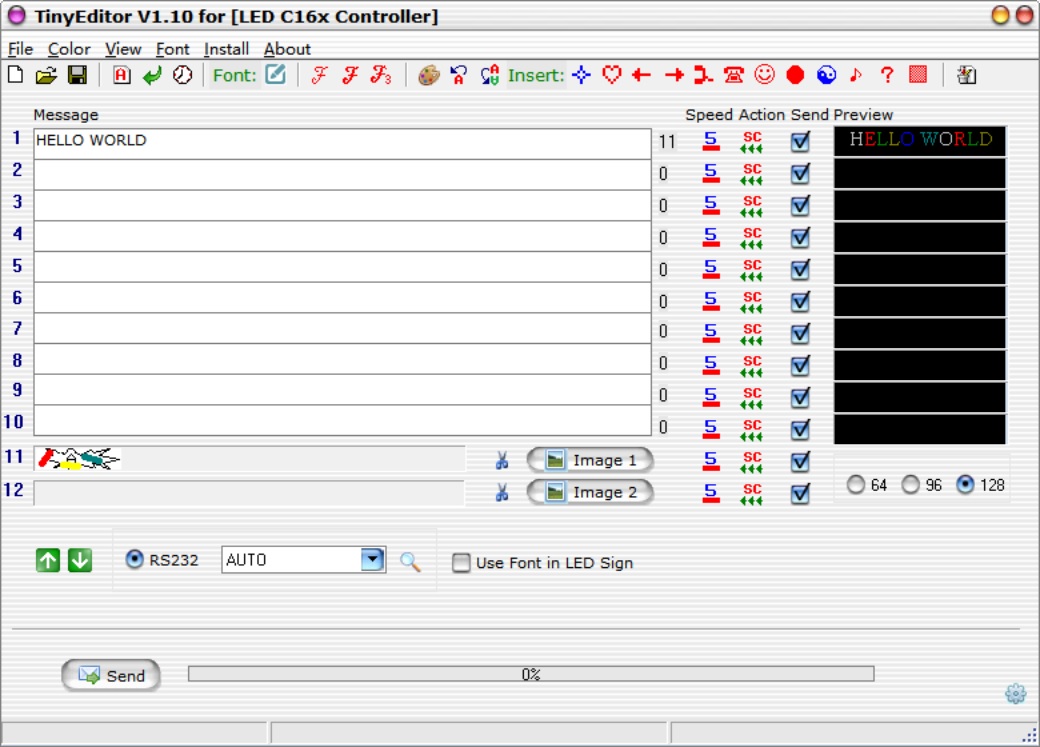Click the Send button
Screen dimensions: 1040x747
coord(111,675)
